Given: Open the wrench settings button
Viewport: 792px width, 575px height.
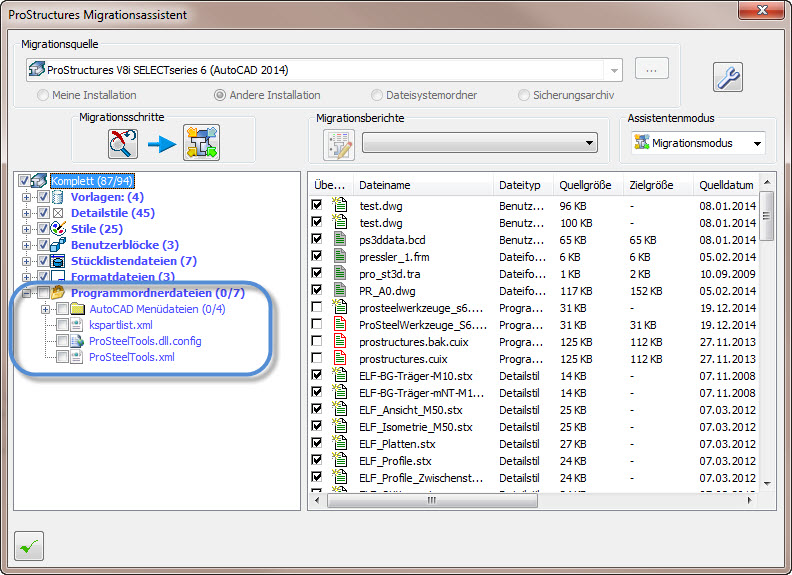Looking at the screenshot, I should pyautogui.click(x=728, y=77).
